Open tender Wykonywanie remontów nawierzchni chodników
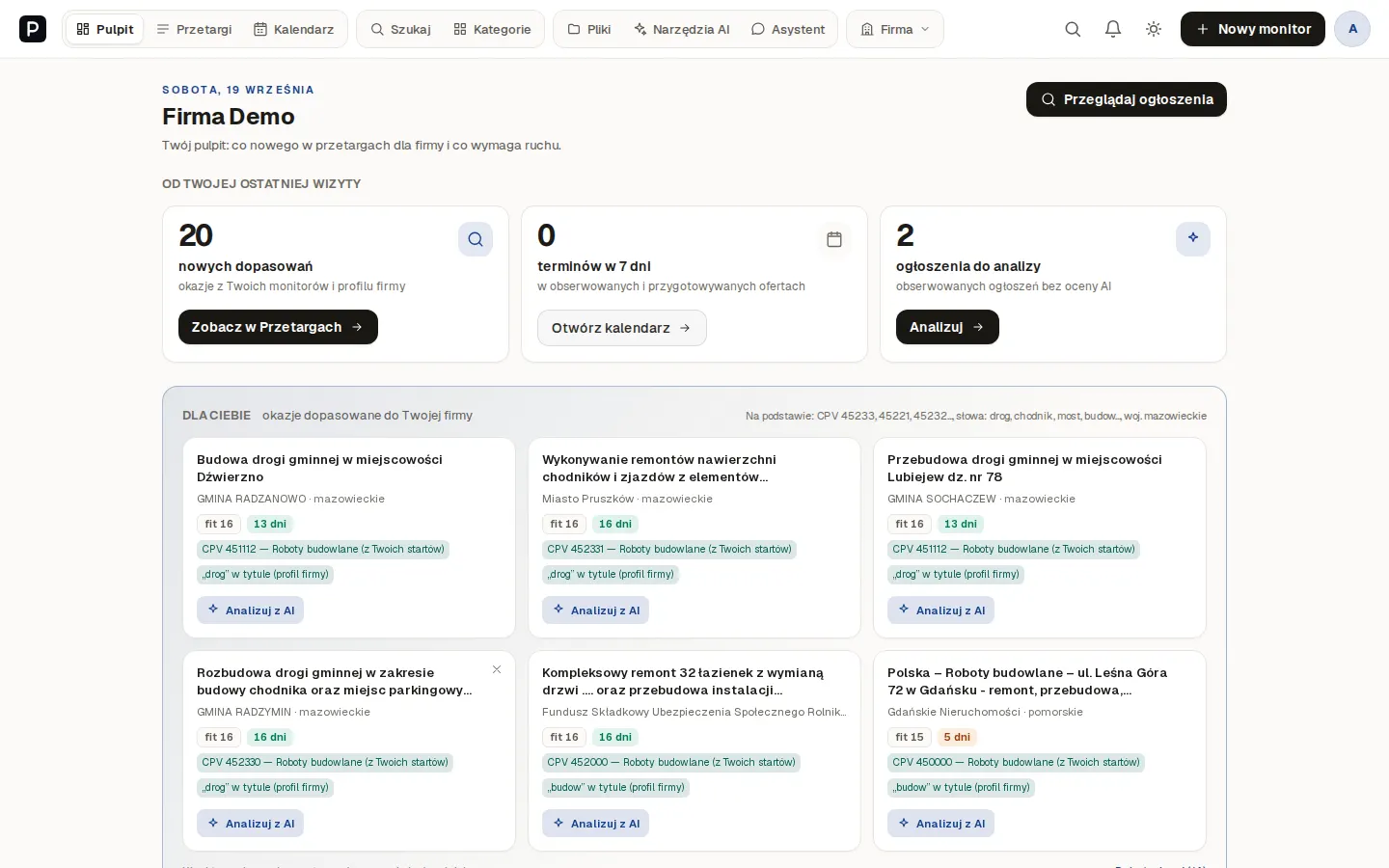The image size is (1389, 868). click(660, 468)
